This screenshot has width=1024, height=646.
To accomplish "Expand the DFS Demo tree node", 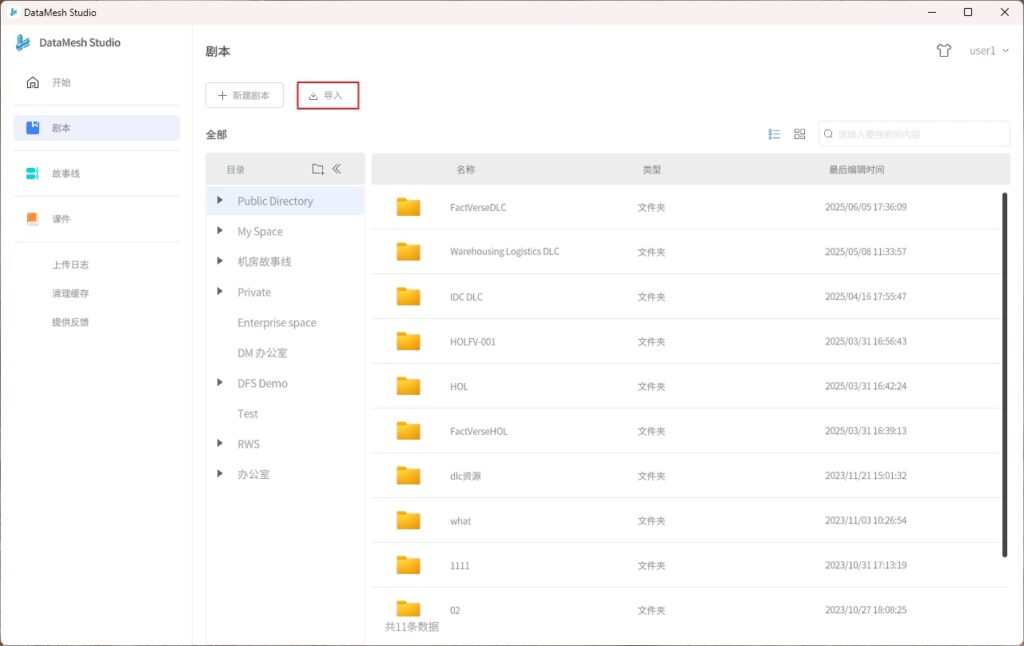I will [220, 383].
